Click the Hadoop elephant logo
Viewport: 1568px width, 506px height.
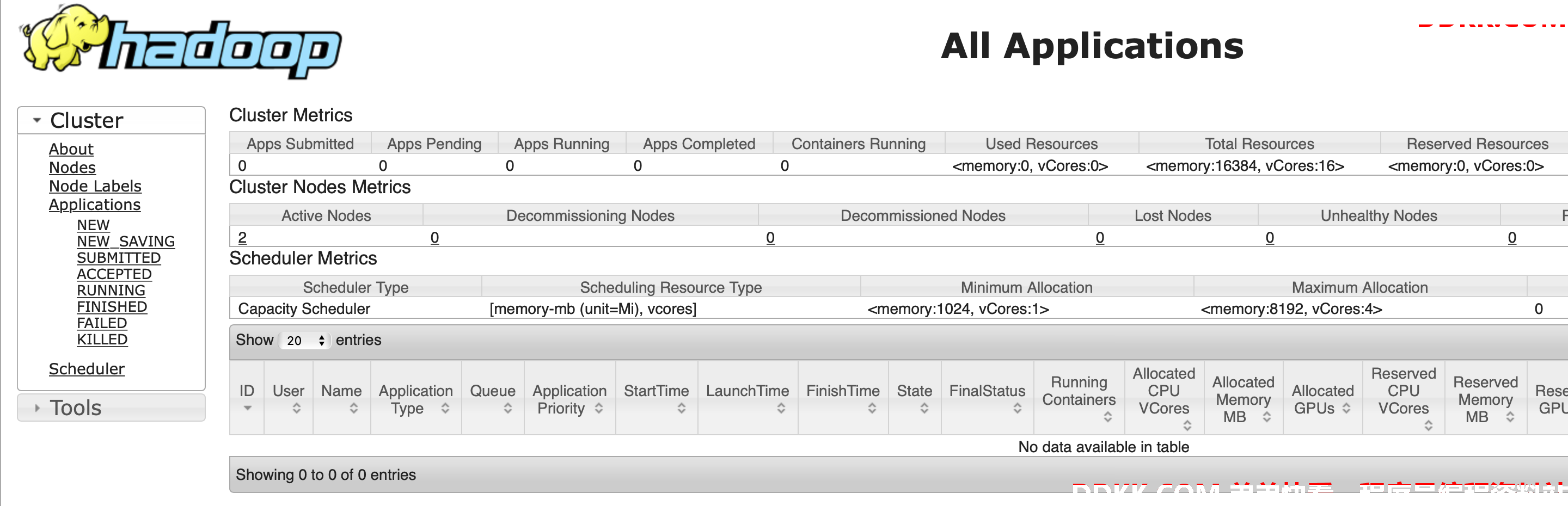[x=181, y=41]
